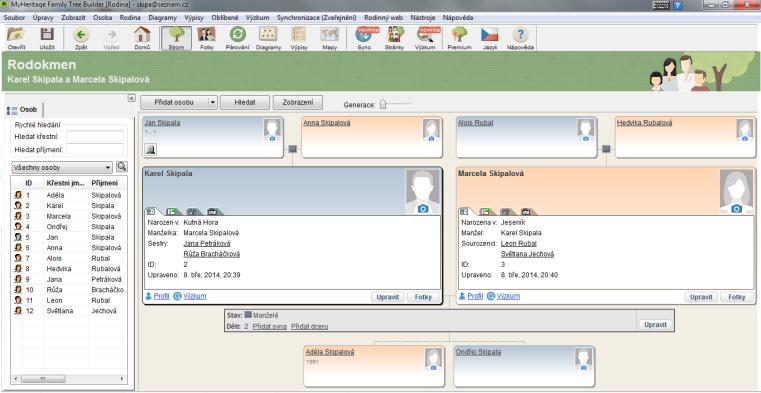Click Upravit in Karel Skipala's card
Image resolution: width=761 pixels, height=393 pixels.
pos(388,297)
